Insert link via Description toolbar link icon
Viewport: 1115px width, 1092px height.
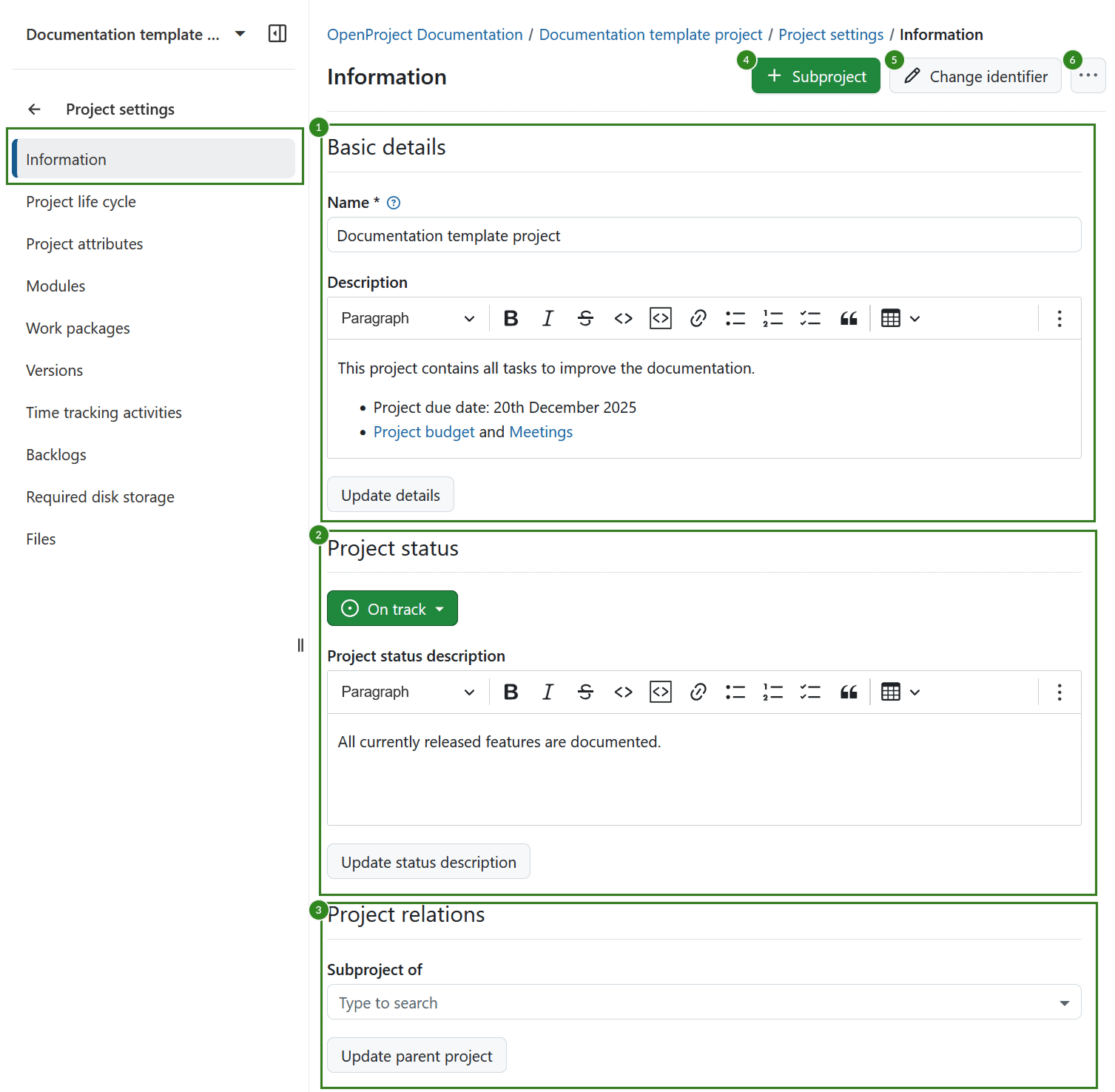698,318
